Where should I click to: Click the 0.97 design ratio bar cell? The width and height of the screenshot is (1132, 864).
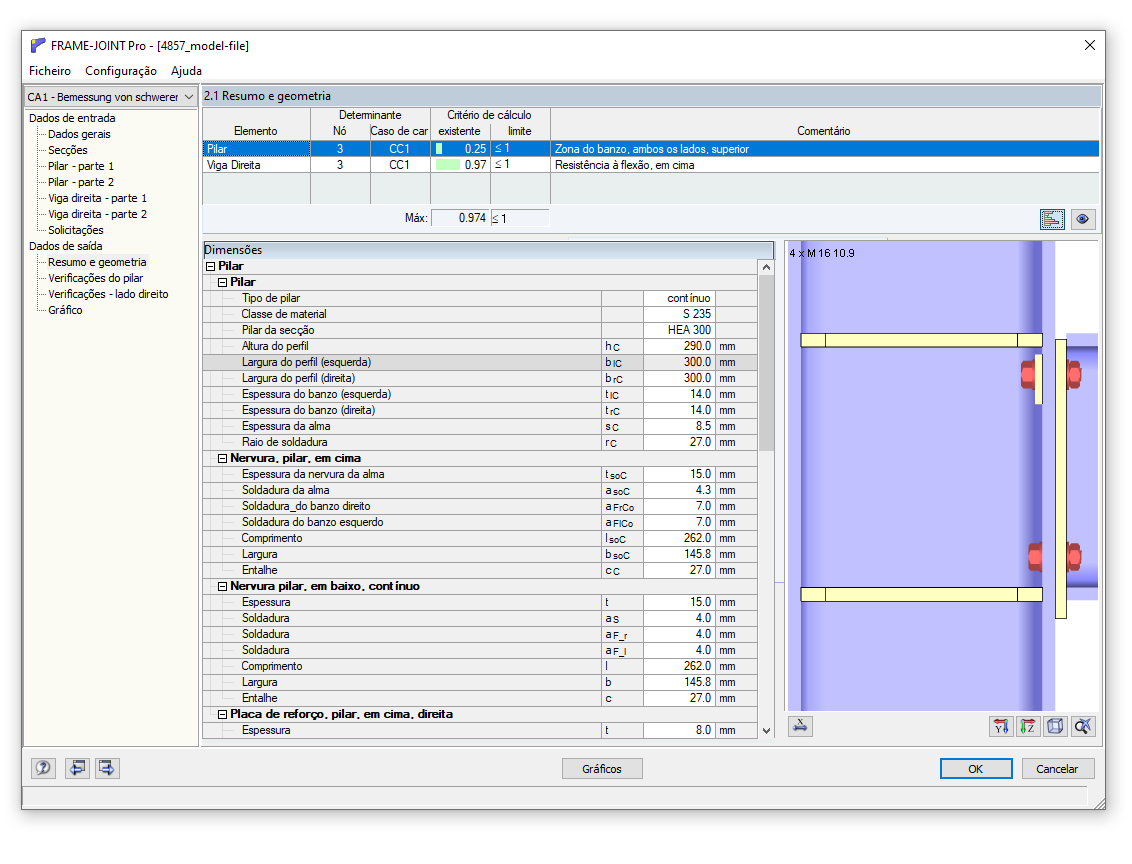pos(461,165)
